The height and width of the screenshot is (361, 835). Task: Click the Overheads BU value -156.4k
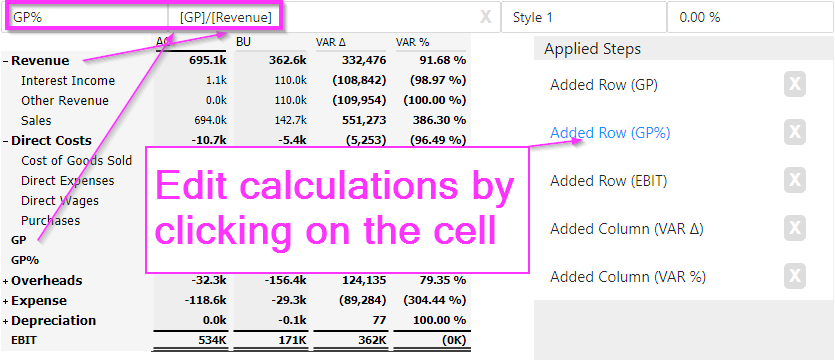284,281
